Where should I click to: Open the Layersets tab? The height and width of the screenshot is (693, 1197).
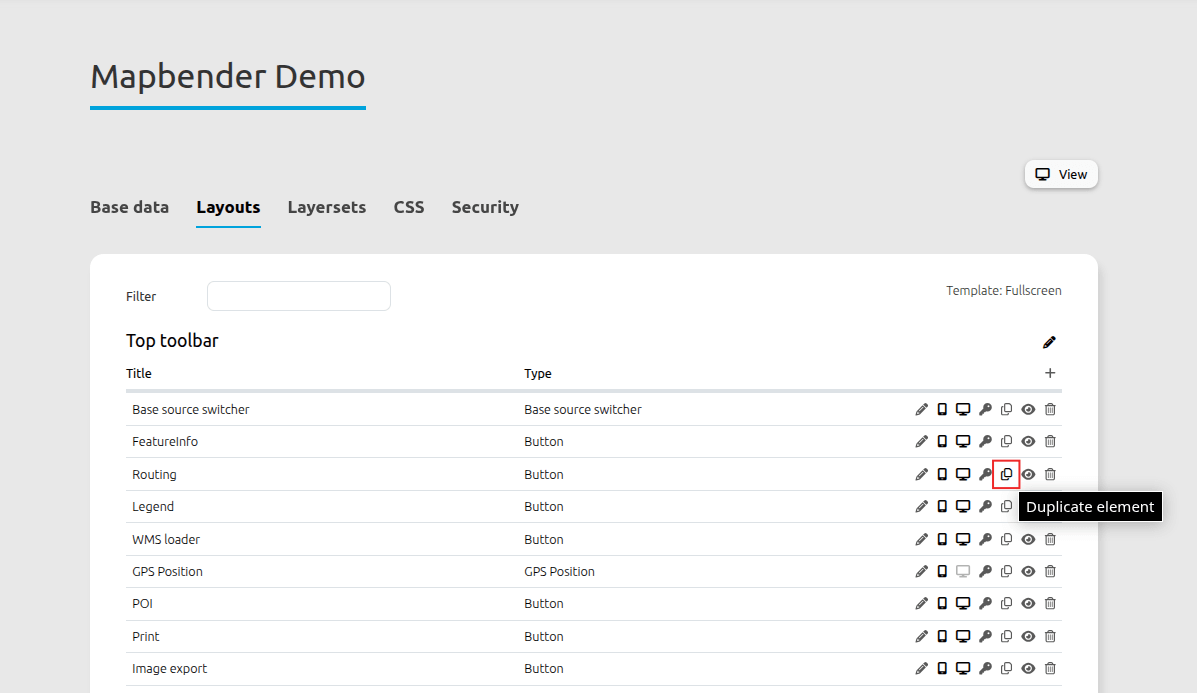[327, 208]
